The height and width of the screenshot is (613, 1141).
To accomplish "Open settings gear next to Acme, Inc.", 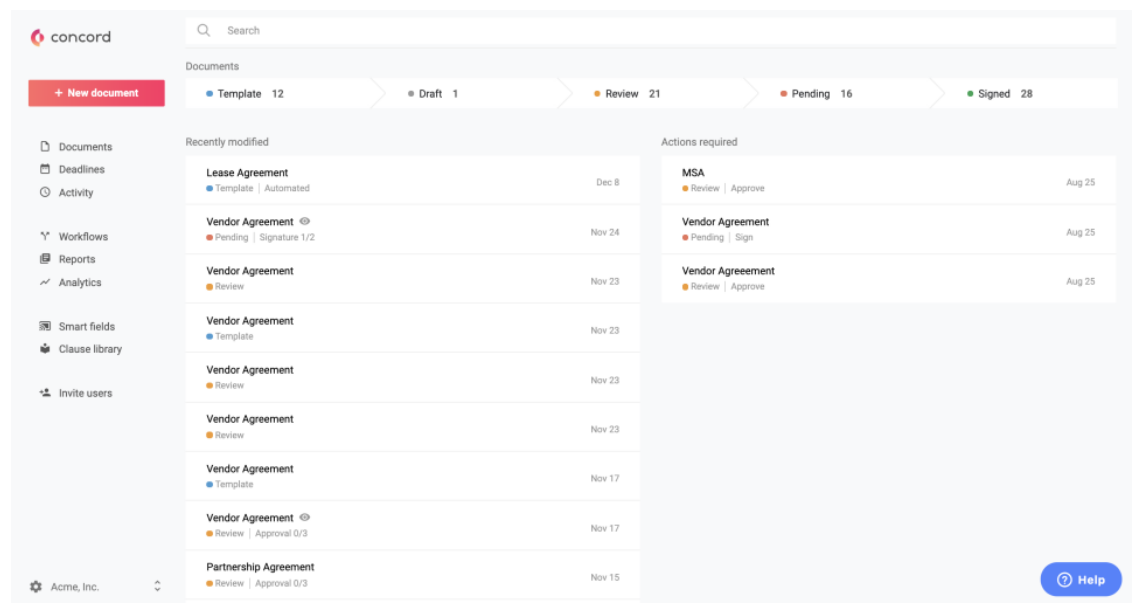I will [36, 586].
